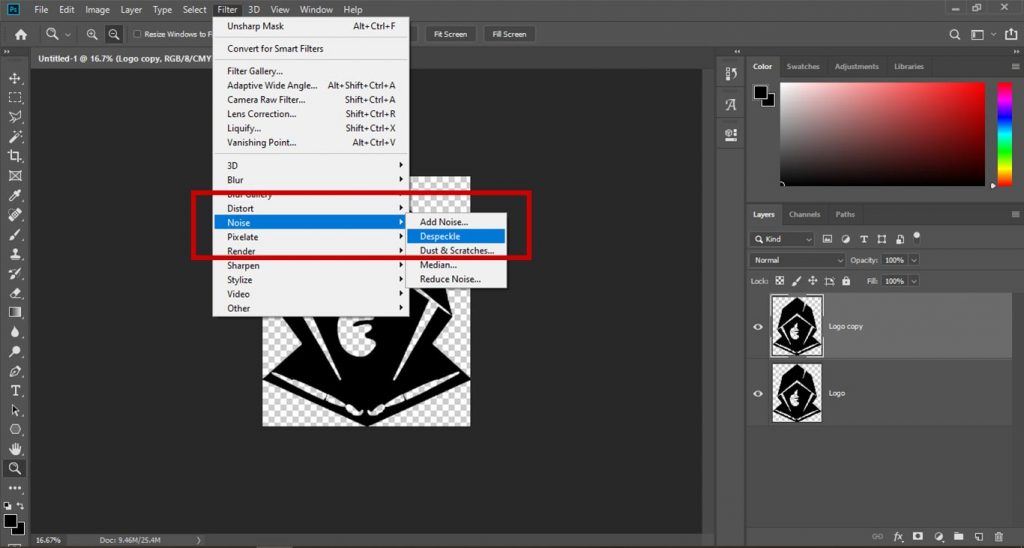1024x548 pixels.
Task: Select the Gradient tool
Action: pyautogui.click(x=15, y=312)
